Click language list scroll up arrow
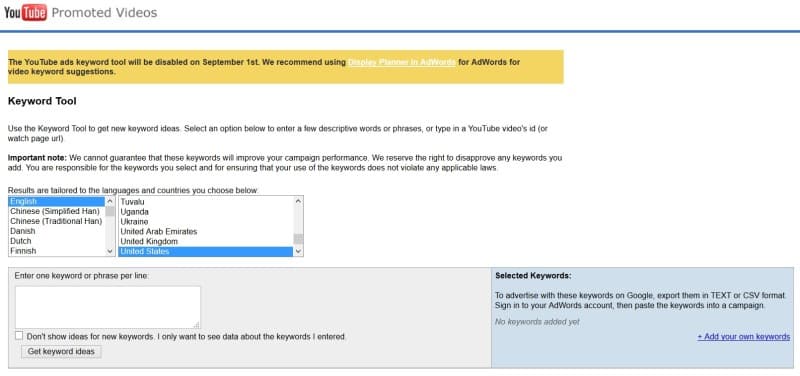 pyautogui.click(x=110, y=201)
